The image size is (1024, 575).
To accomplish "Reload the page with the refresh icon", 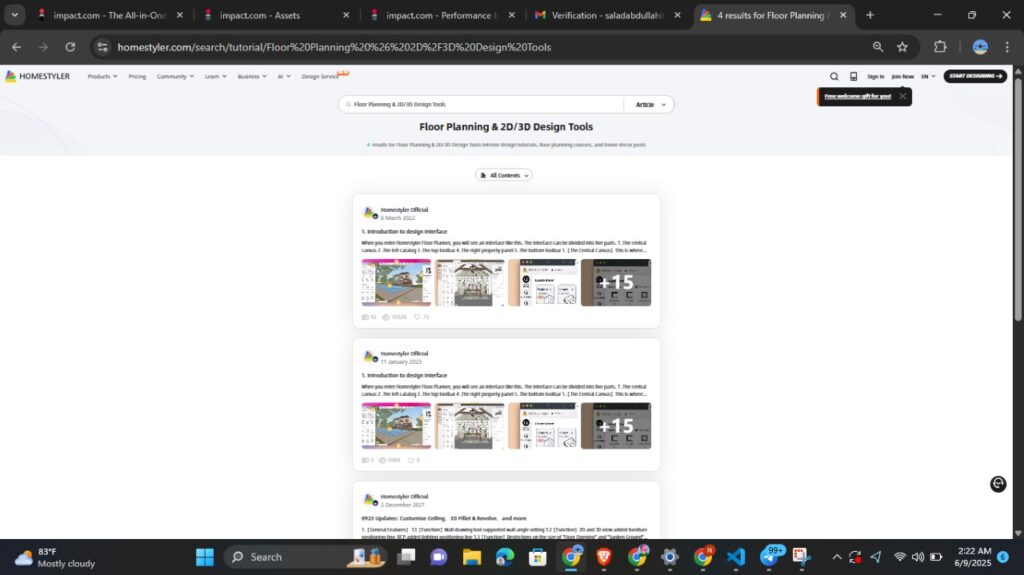I will point(70,47).
